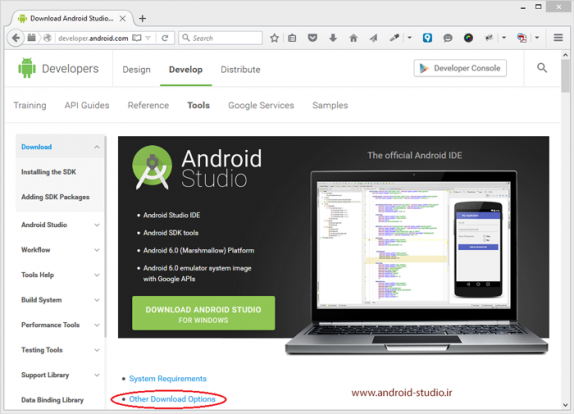Open dropdown arrow after the bird extension icon
The width and height of the screenshot is (574, 414).
(x=504, y=37)
